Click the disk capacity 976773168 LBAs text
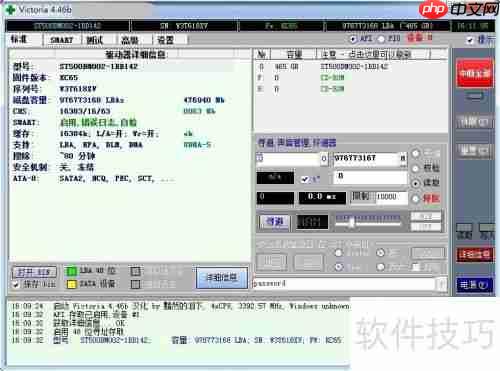The height and width of the screenshot is (371, 500). coord(92,100)
